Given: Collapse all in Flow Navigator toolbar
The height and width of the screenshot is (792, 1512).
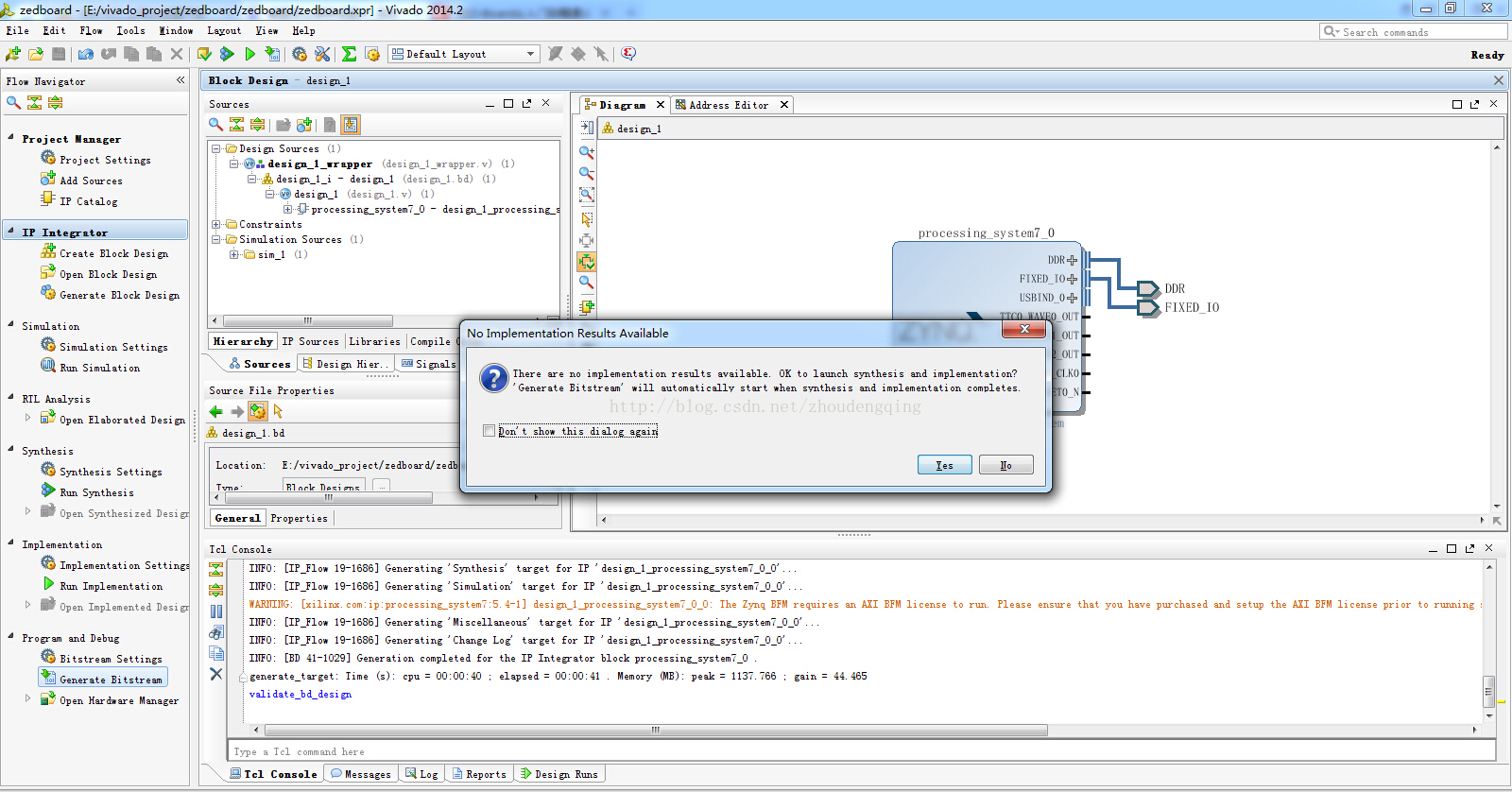Looking at the screenshot, I should tap(34, 102).
